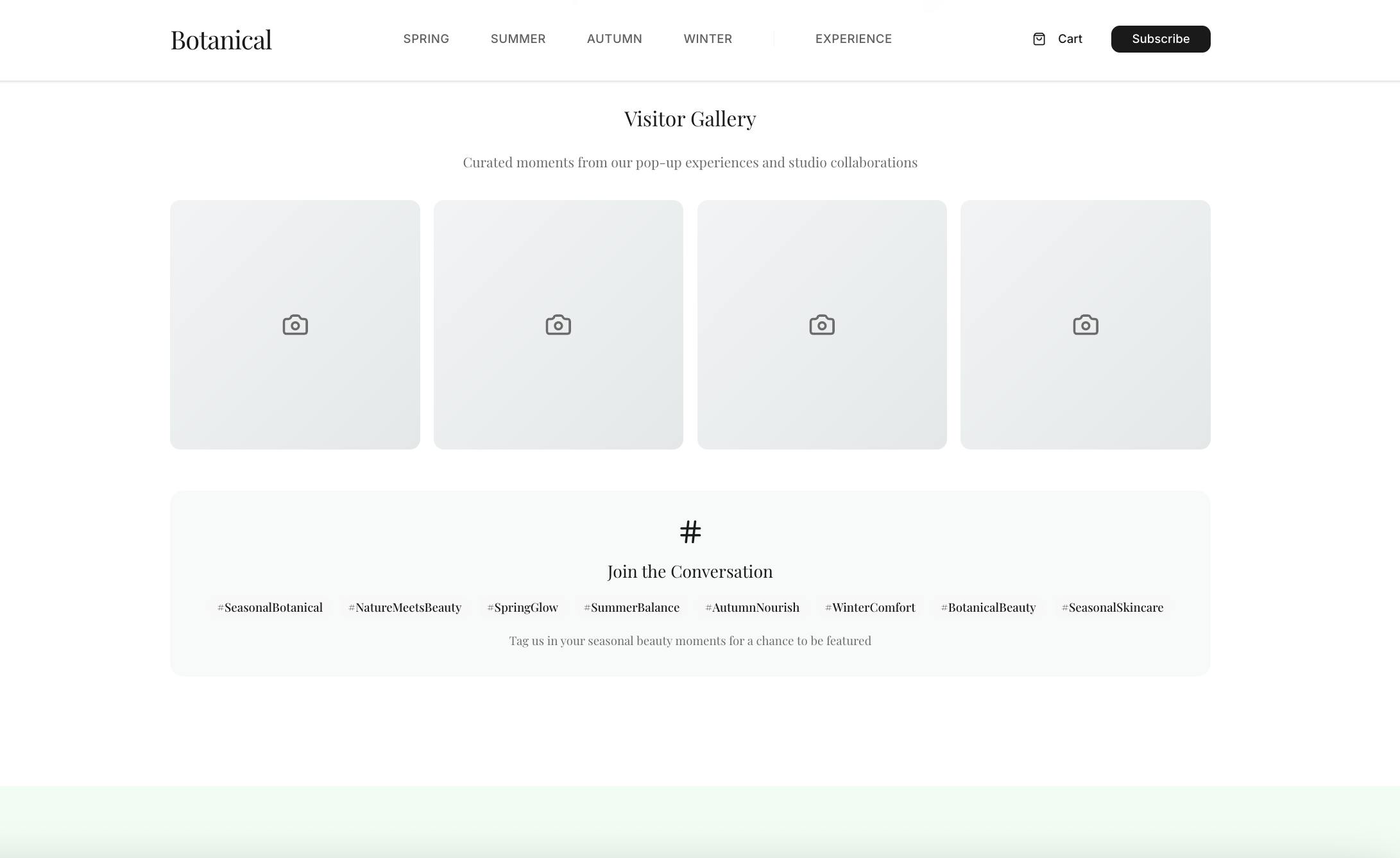
Task: Go to the Summer section
Action: click(518, 39)
